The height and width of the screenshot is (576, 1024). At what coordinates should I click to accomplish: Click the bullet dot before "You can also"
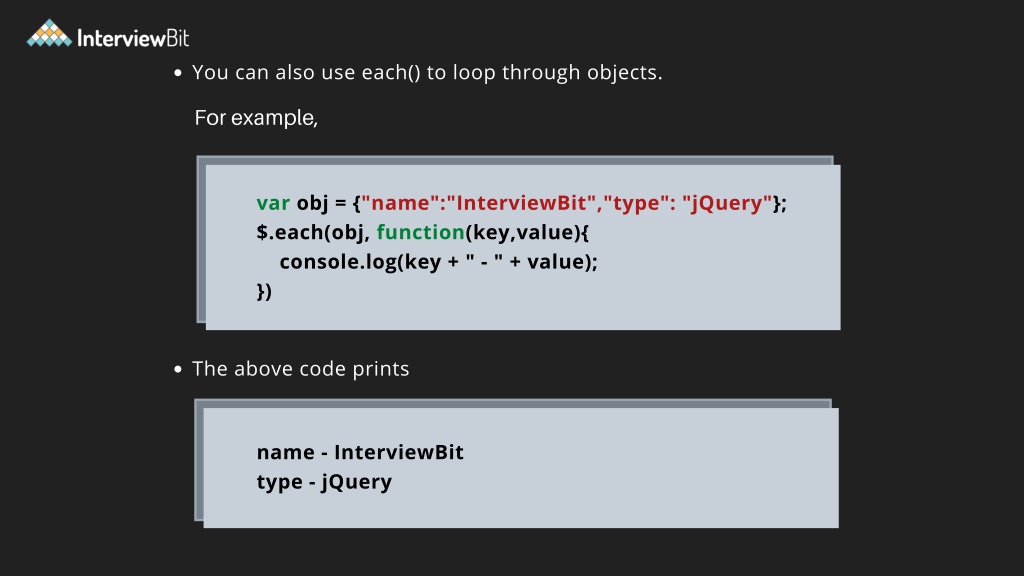click(x=178, y=73)
